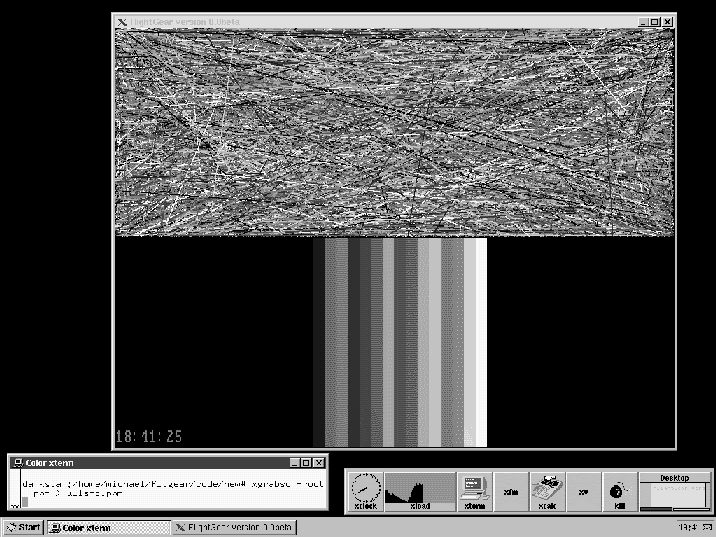The width and height of the screenshot is (716, 537).
Task: Click the taskbar clock in the tray
Action: (x=687, y=527)
